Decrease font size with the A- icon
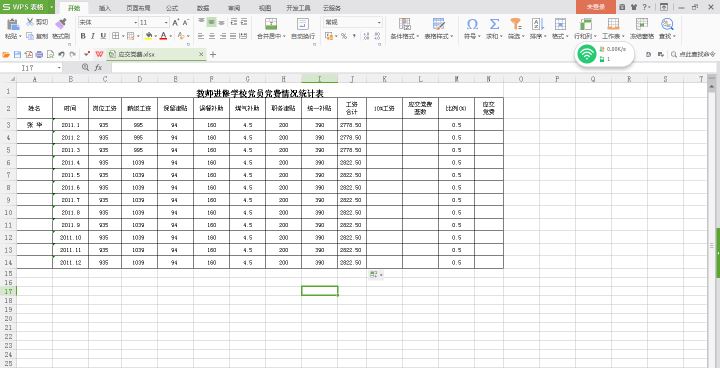Image resolution: width=720 pixels, height=368 pixels. [x=186, y=23]
